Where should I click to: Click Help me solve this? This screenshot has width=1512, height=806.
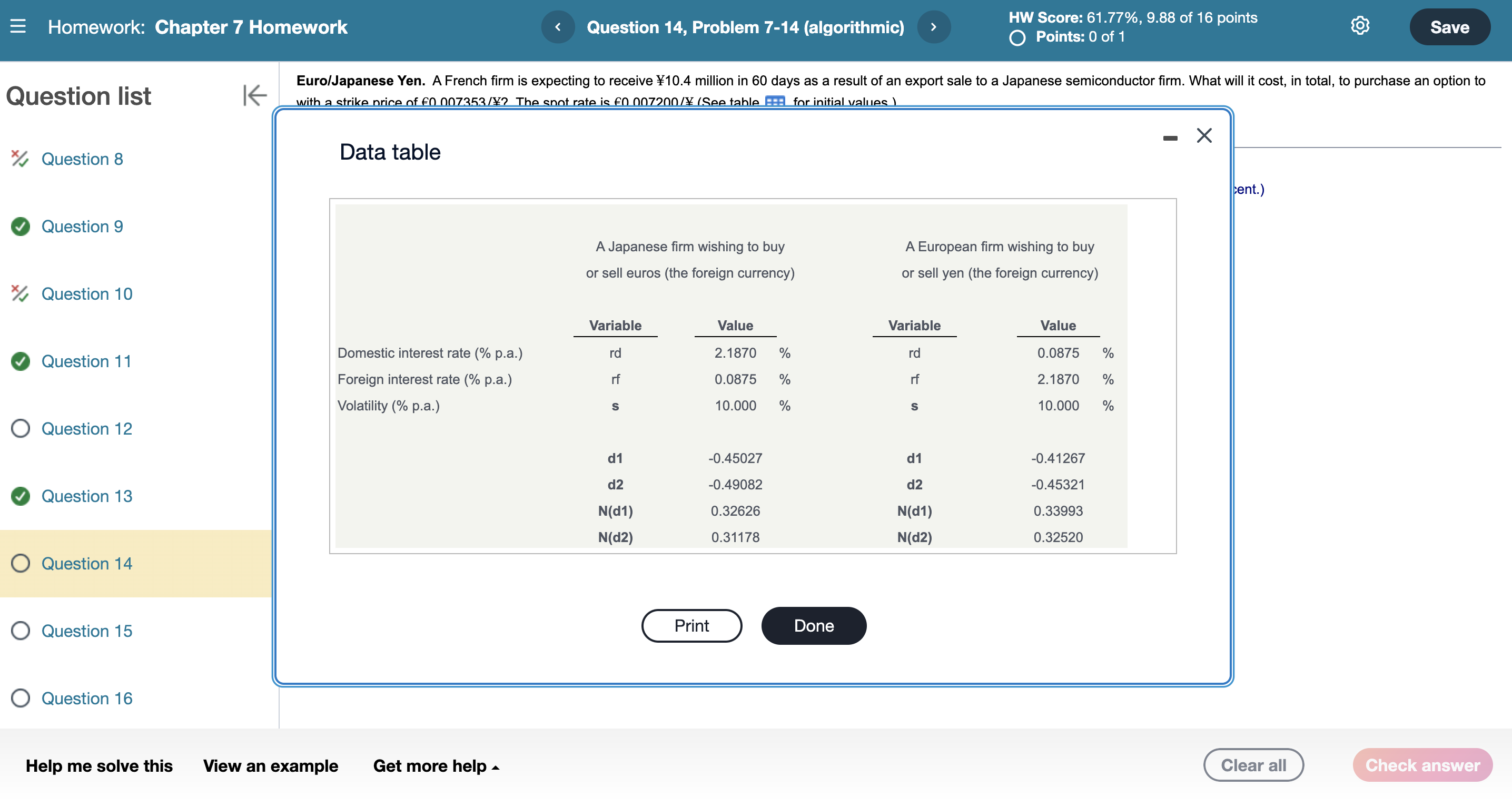(99, 766)
